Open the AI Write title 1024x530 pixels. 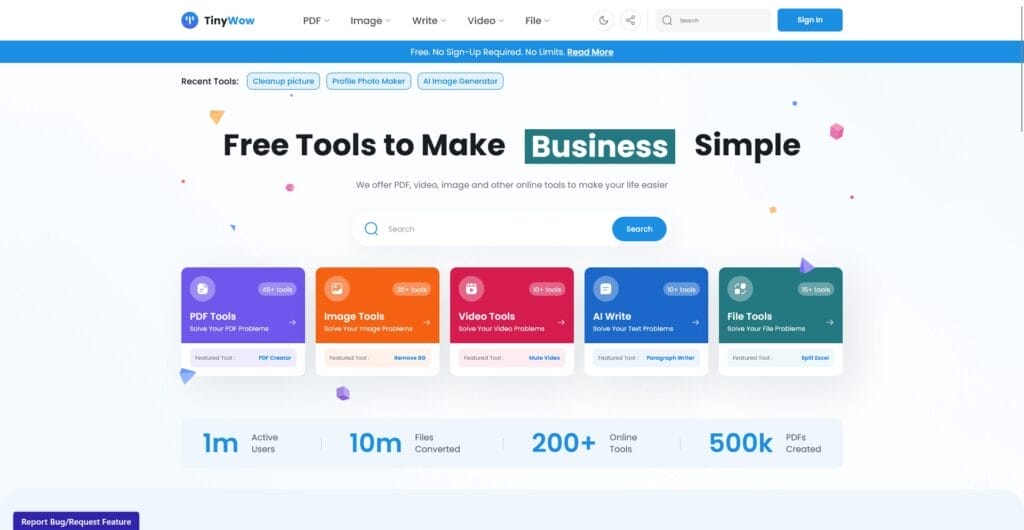click(x=612, y=316)
